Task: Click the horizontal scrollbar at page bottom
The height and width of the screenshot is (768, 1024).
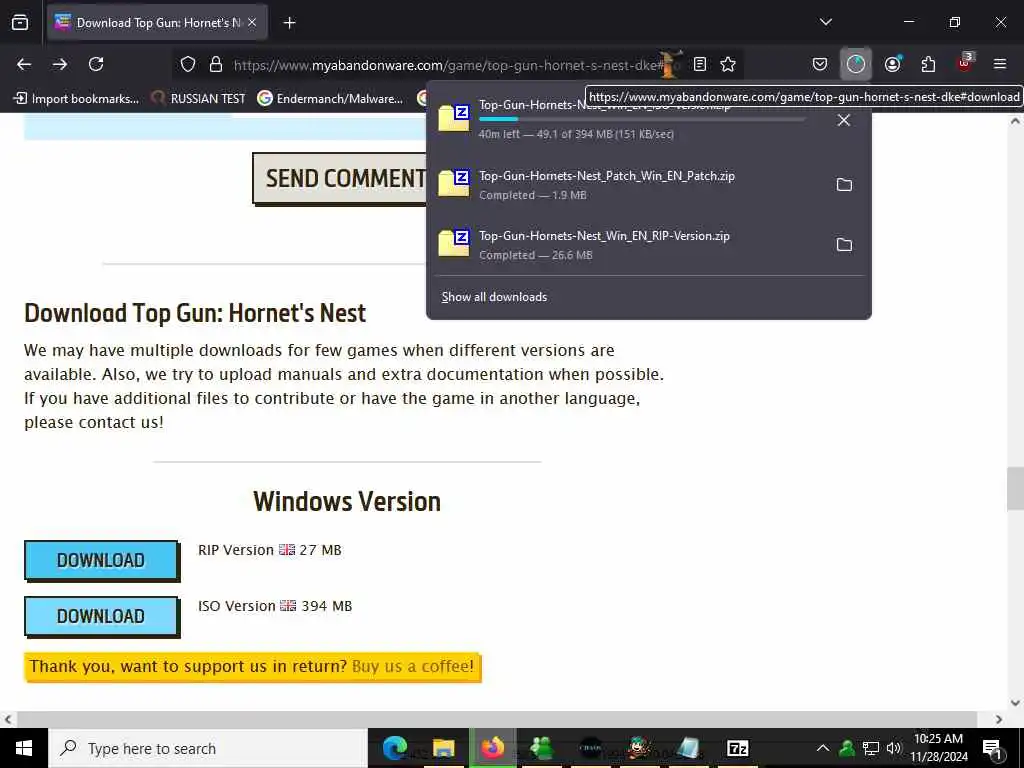Action: coord(496,719)
